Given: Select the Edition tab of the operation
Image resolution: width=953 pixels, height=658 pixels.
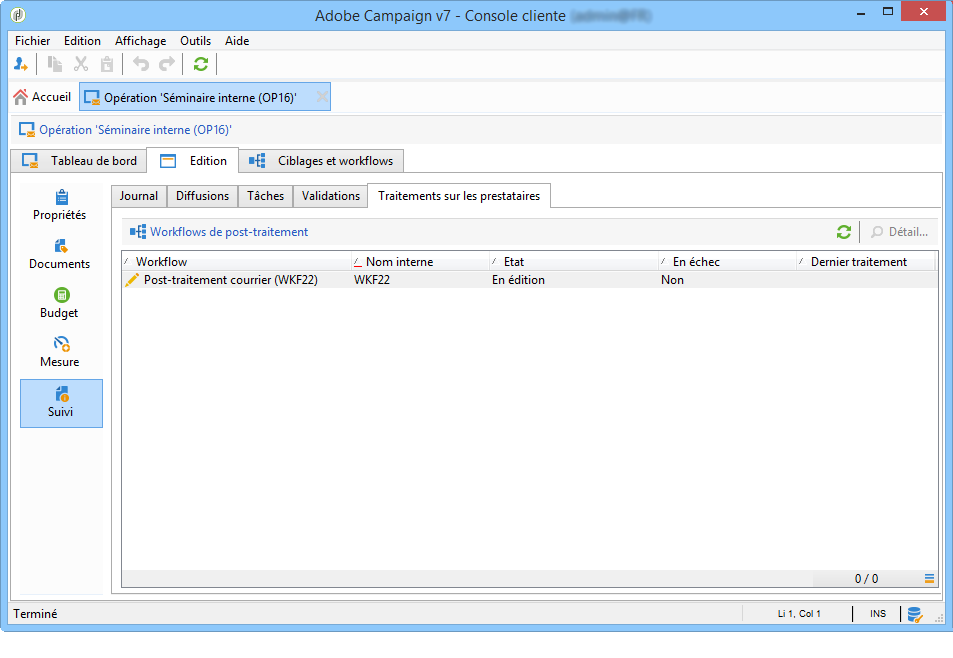Looking at the screenshot, I should click(193, 161).
